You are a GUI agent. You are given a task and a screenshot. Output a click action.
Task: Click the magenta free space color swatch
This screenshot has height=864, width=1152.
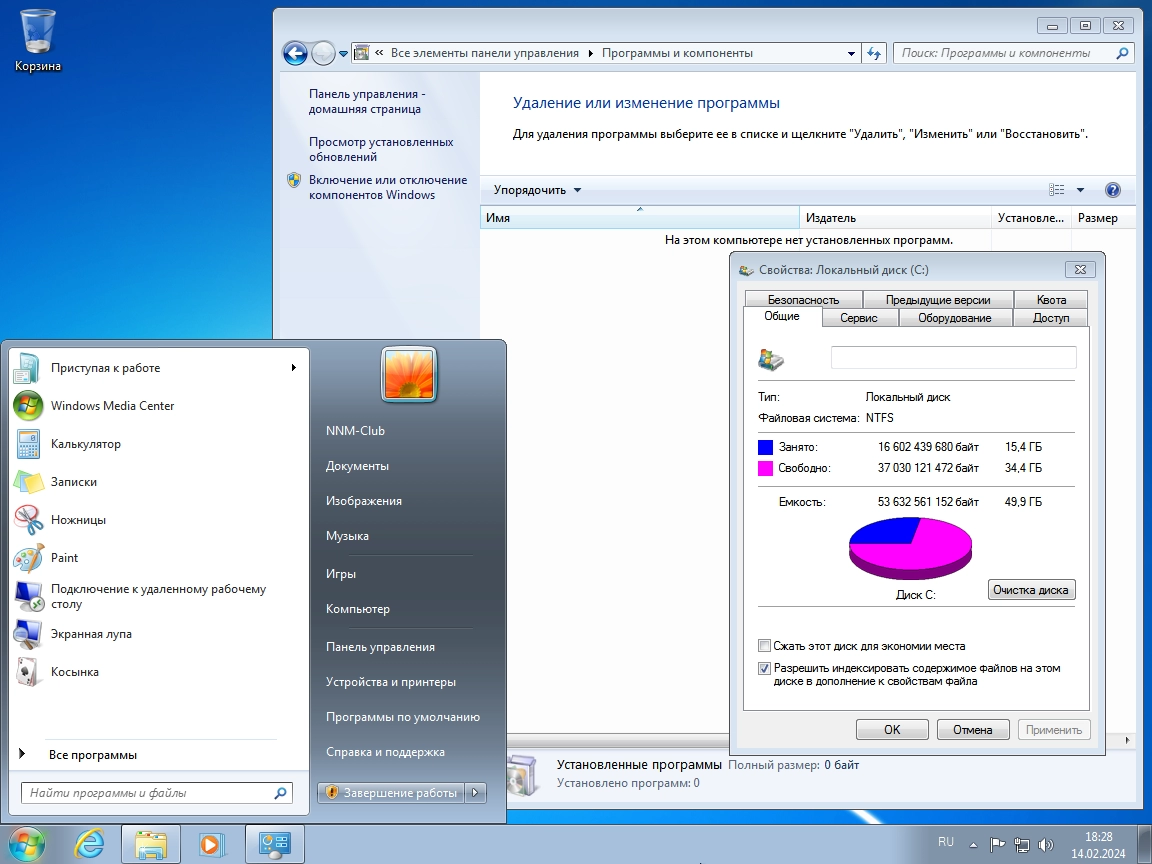click(765, 468)
